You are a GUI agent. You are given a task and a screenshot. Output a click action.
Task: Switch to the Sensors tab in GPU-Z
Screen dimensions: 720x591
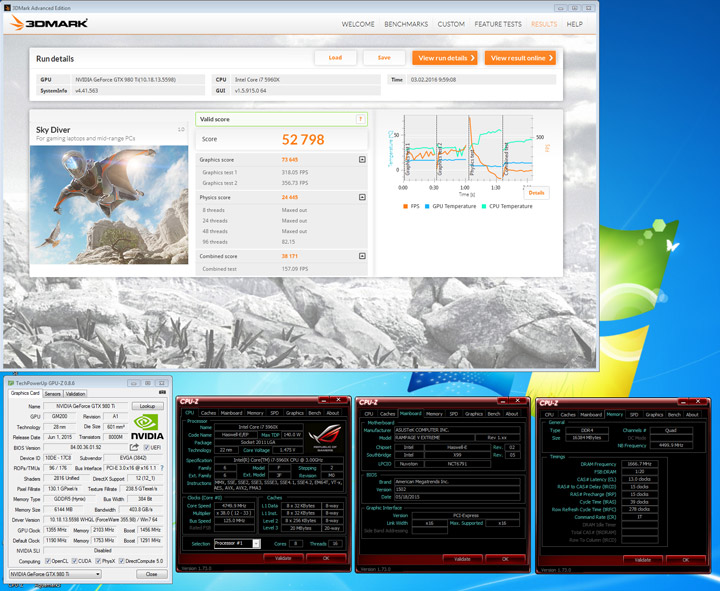point(52,394)
